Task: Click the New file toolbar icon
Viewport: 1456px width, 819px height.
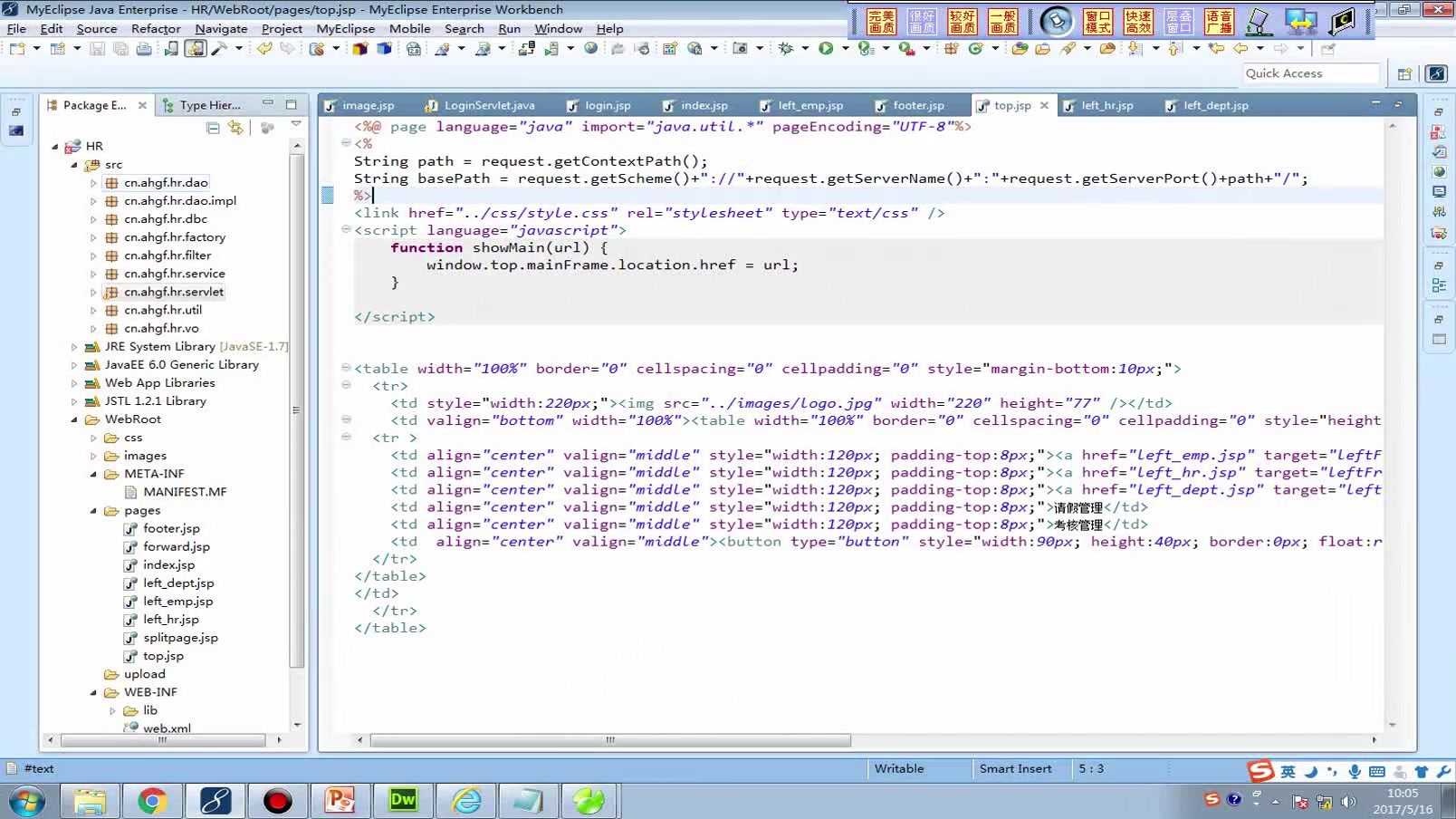Action: pyautogui.click(x=17, y=49)
